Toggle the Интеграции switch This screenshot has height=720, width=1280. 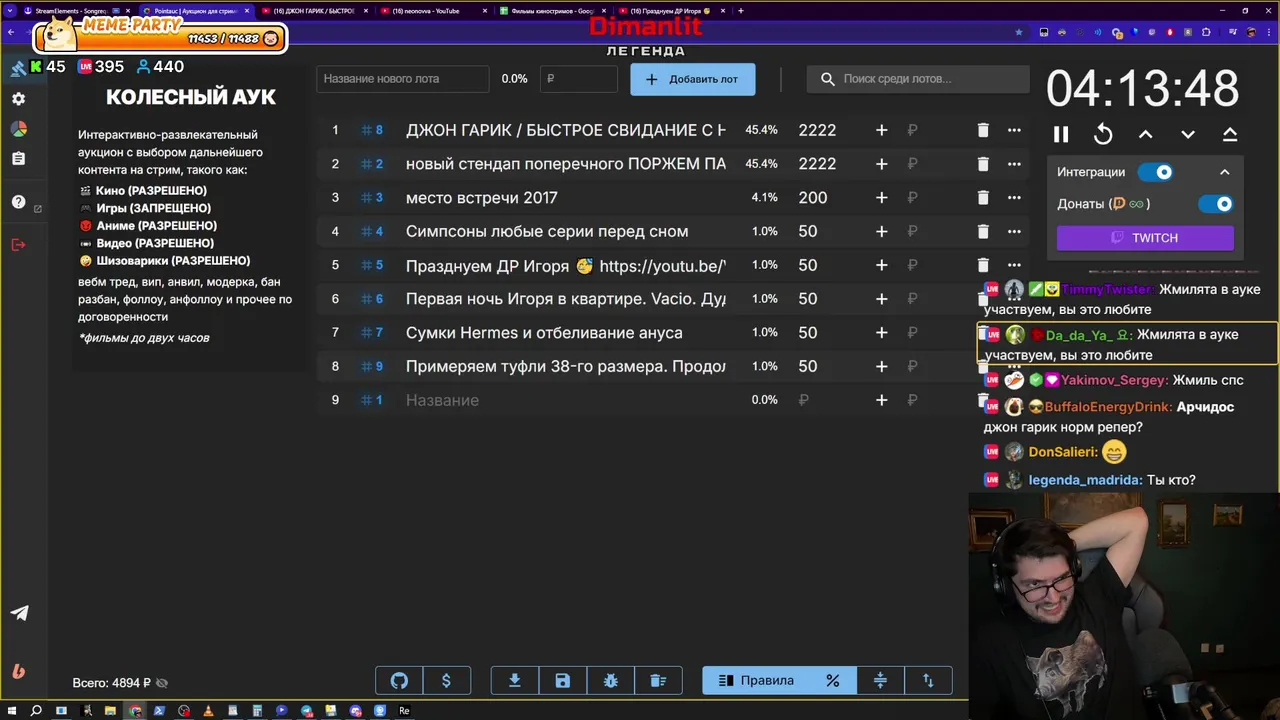point(1156,172)
